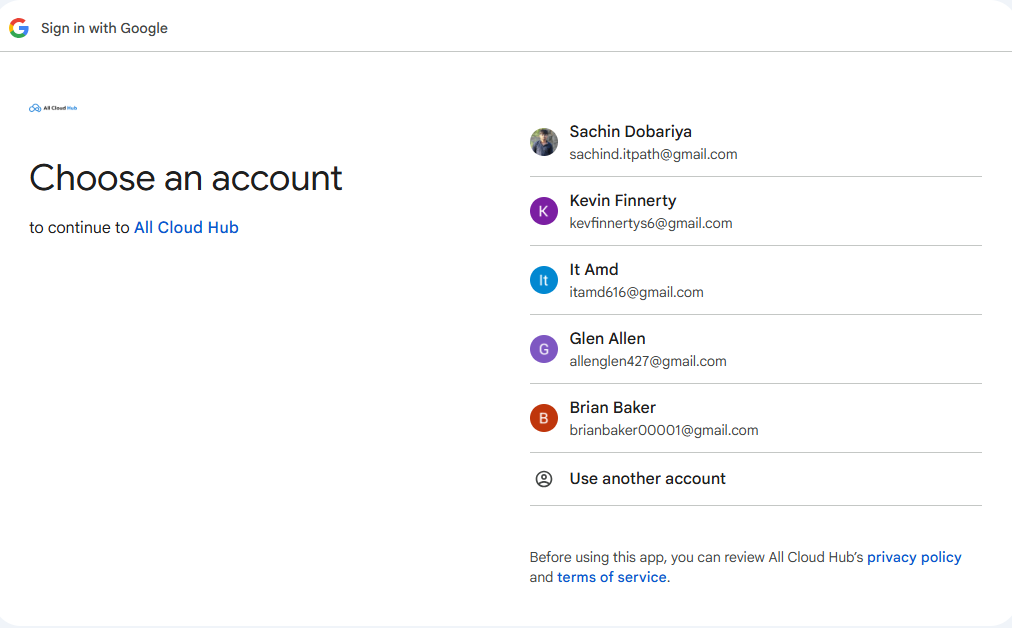Viewport: 1012px width, 628px height.
Task: Click Kevin Finnerty's purple avatar circle
Action: click(543, 211)
